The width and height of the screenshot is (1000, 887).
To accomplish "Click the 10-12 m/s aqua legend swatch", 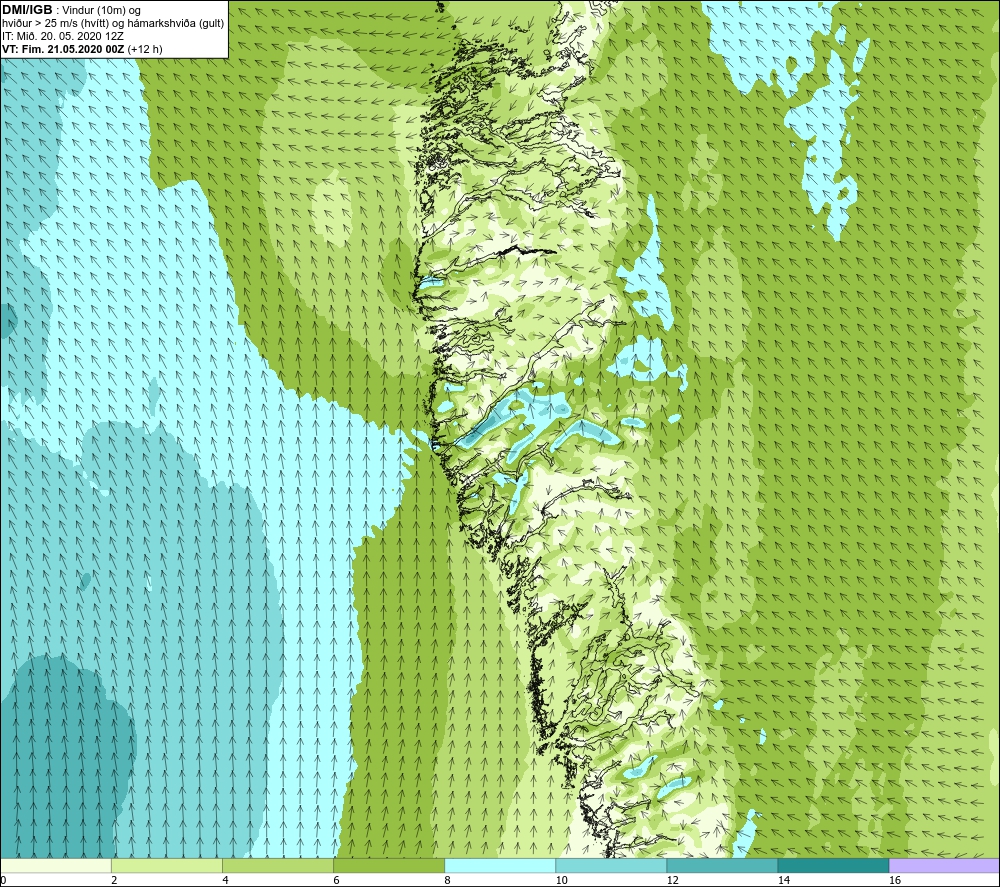I will pyautogui.click(x=610, y=866).
